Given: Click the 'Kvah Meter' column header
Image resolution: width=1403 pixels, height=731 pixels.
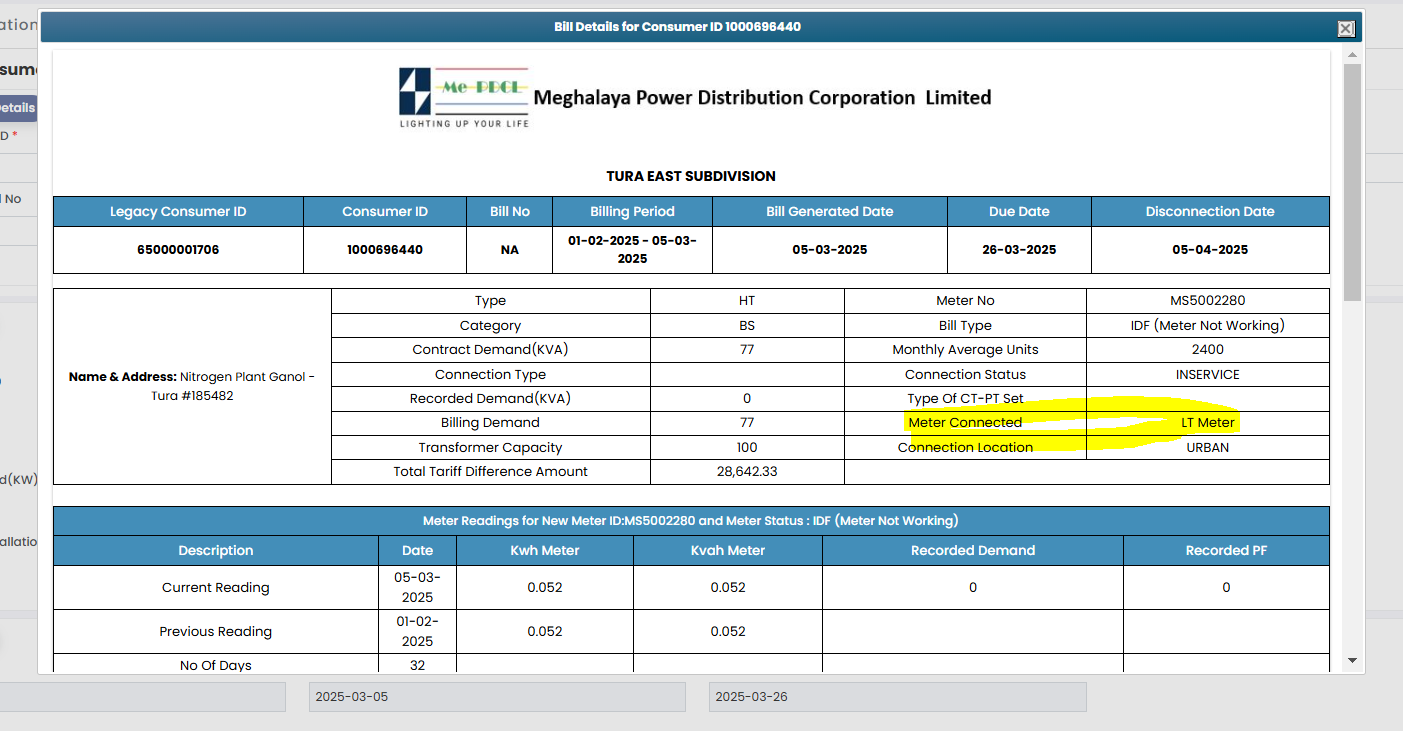Looking at the screenshot, I should [728, 551].
